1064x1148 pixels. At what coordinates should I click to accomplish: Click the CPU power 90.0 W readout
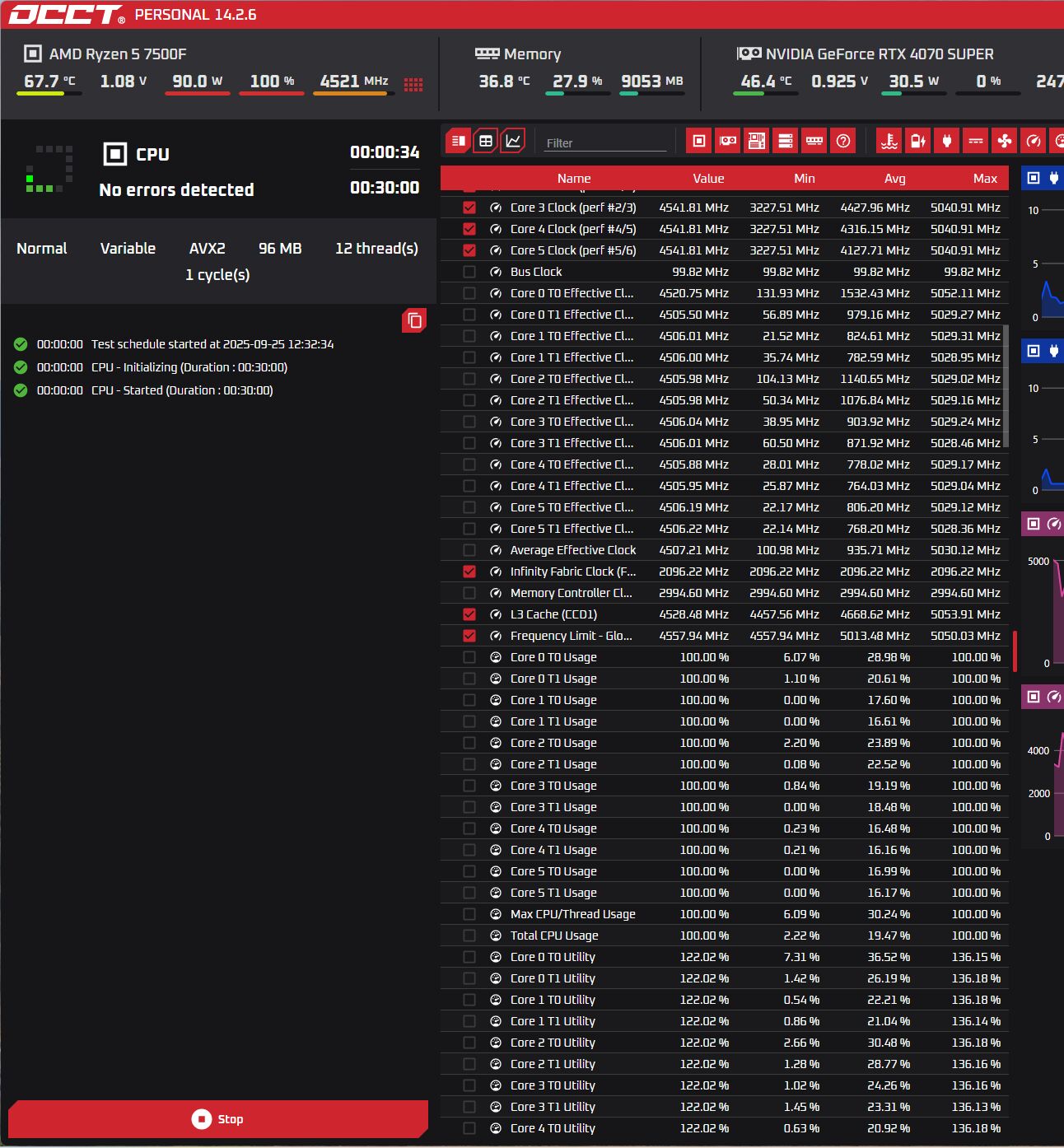pos(198,82)
